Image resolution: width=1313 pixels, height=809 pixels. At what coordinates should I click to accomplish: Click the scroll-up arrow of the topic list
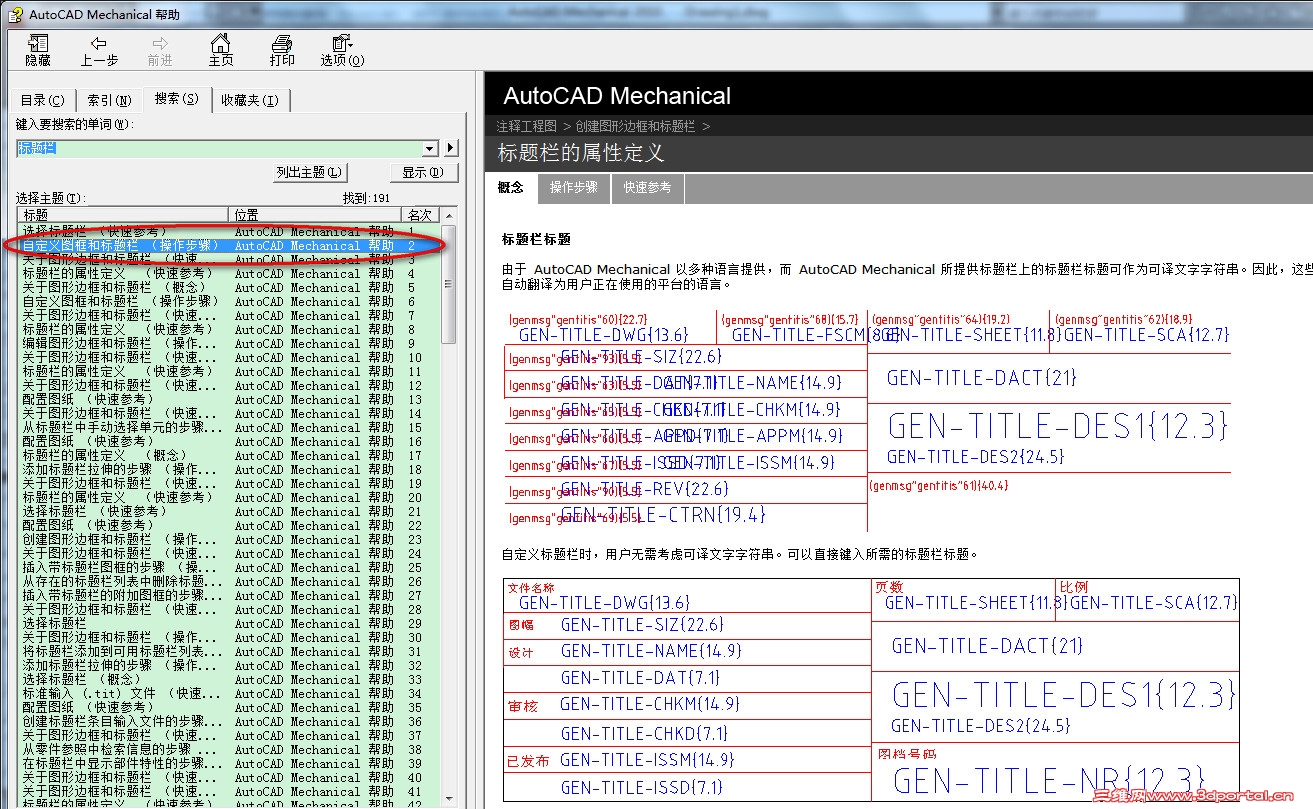point(449,216)
